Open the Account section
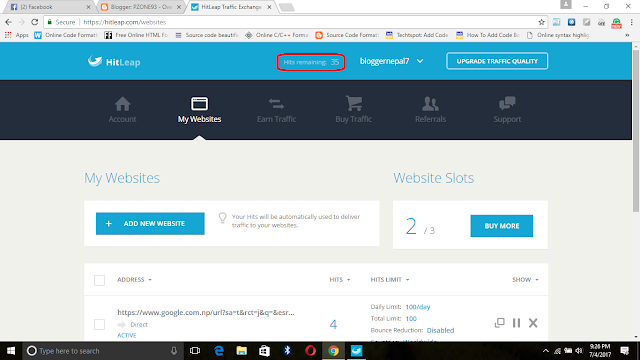Viewport: 640px width, 360px height. pyautogui.click(x=122, y=110)
